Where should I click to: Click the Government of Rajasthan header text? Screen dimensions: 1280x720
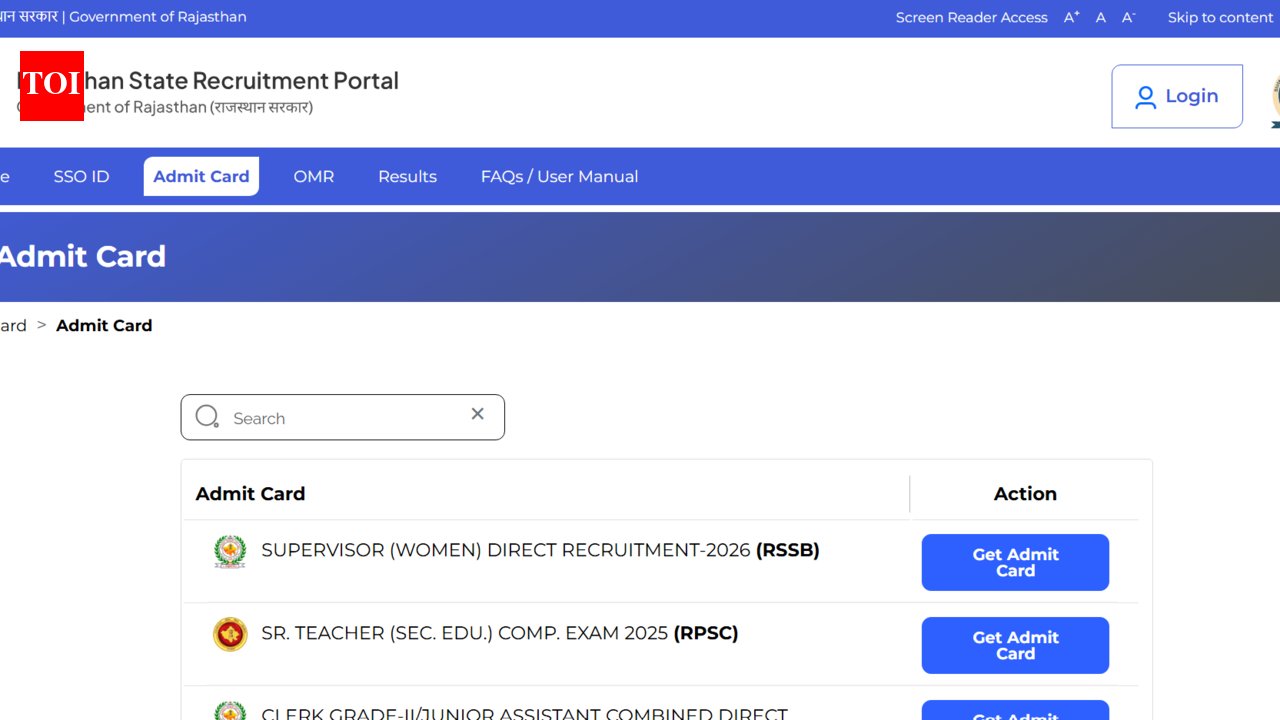(158, 17)
